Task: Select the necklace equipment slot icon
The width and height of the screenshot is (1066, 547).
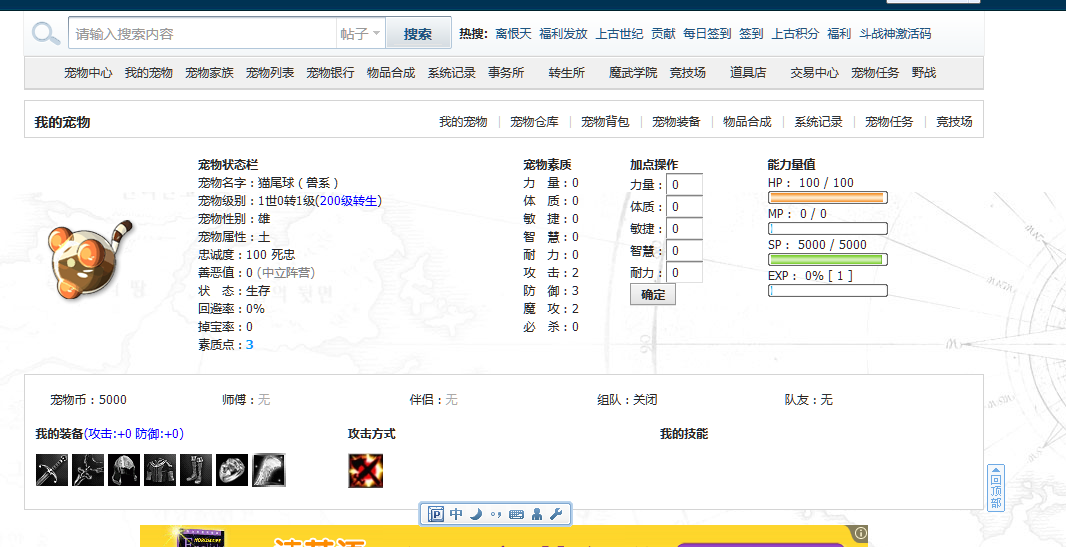Action: pyautogui.click(x=88, y=470)
